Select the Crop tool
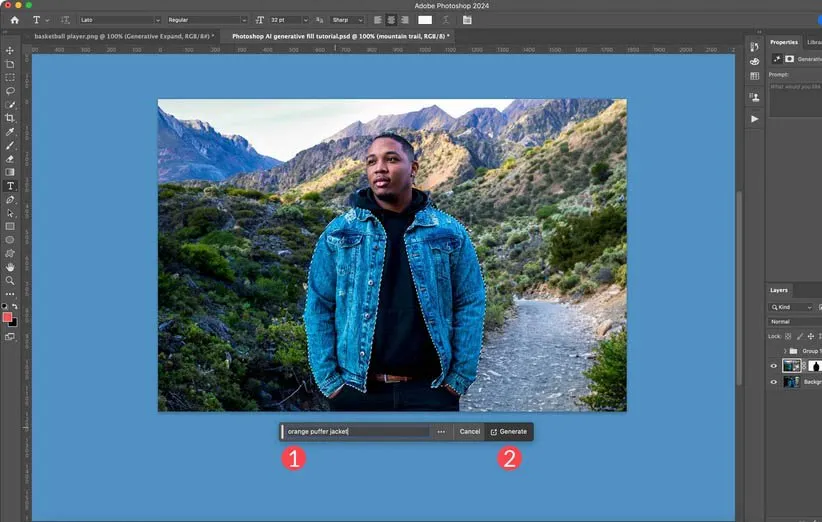Screen dimensions: 822x522 pyautogui.click(x=10, y=118)
